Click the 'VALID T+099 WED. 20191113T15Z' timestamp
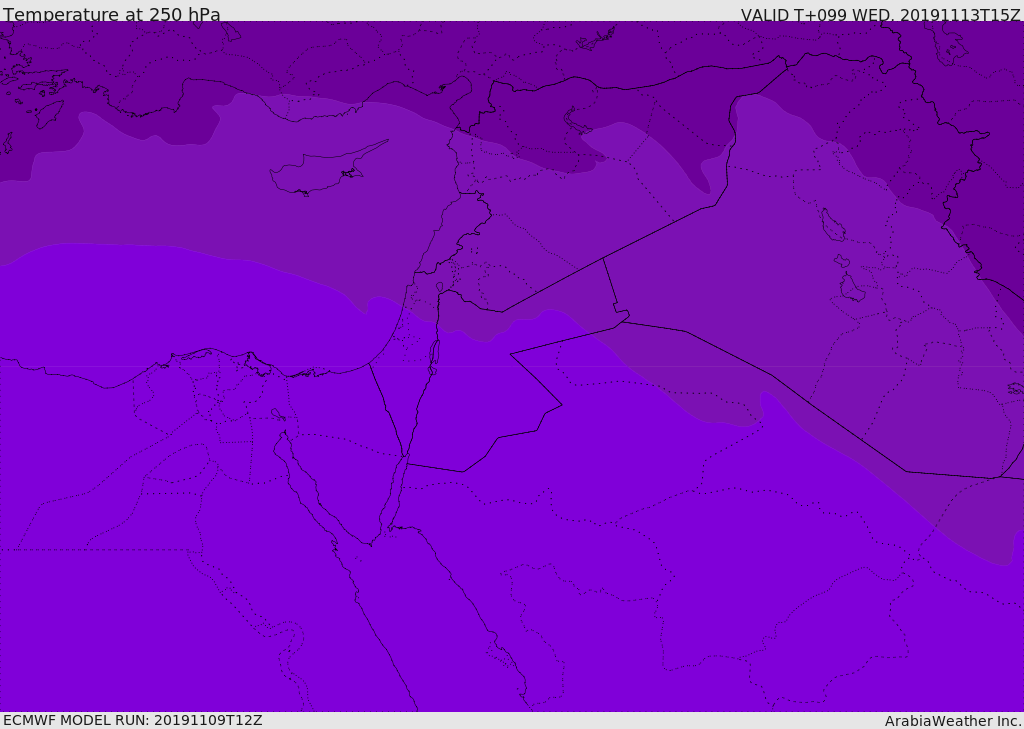Viewport: 1024px width, 729px height. [x=880, y=14]
